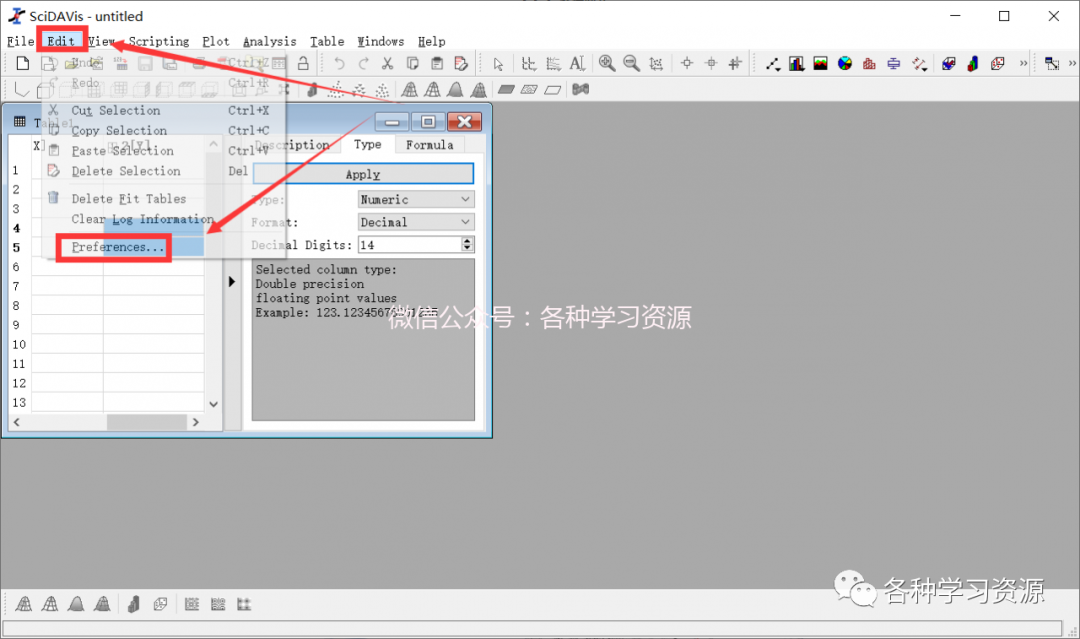Open the Help menu
This screenshot has width=1080, height=639.
[431, 41]
